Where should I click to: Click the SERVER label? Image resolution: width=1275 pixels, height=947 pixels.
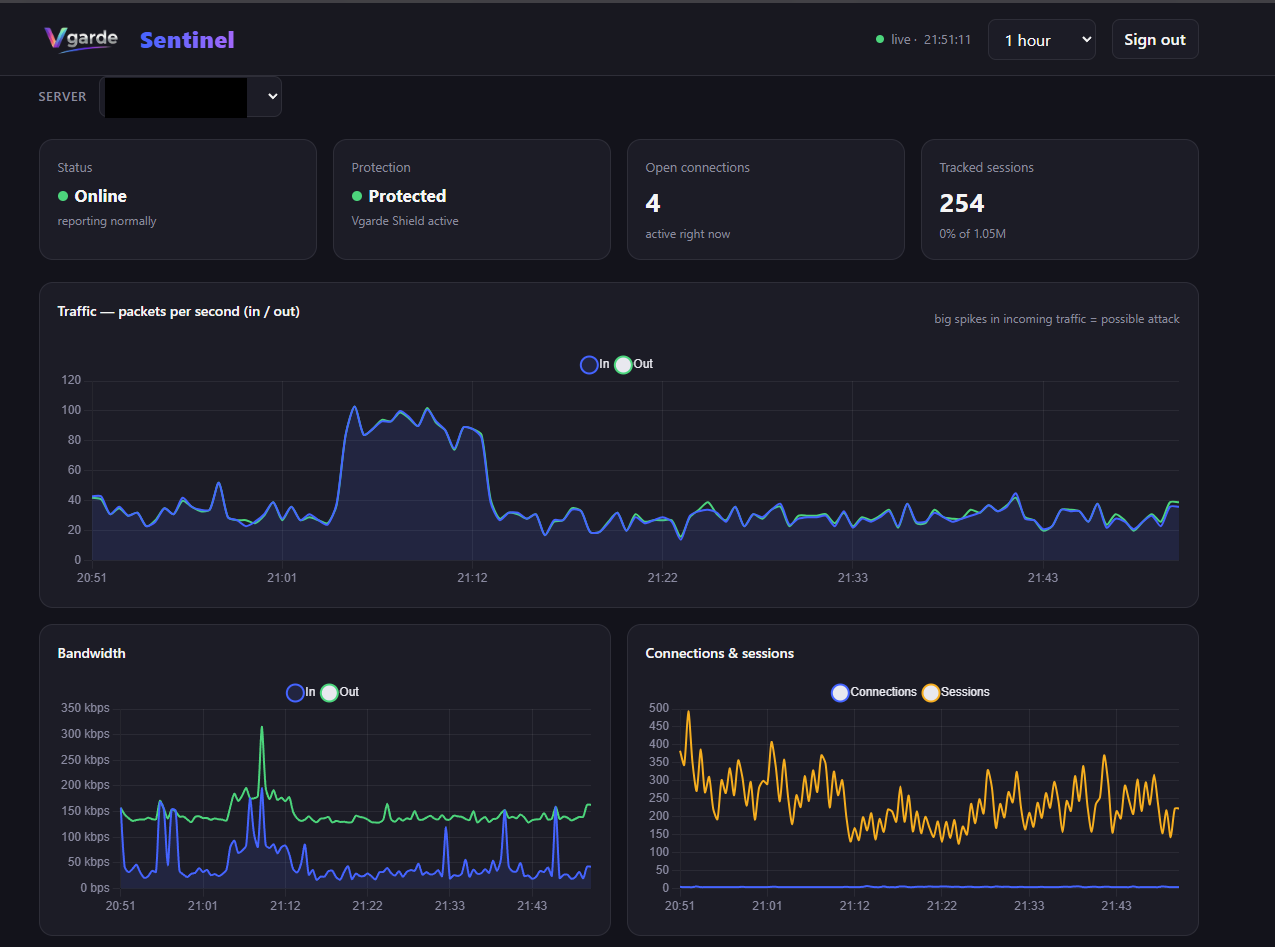63,97
